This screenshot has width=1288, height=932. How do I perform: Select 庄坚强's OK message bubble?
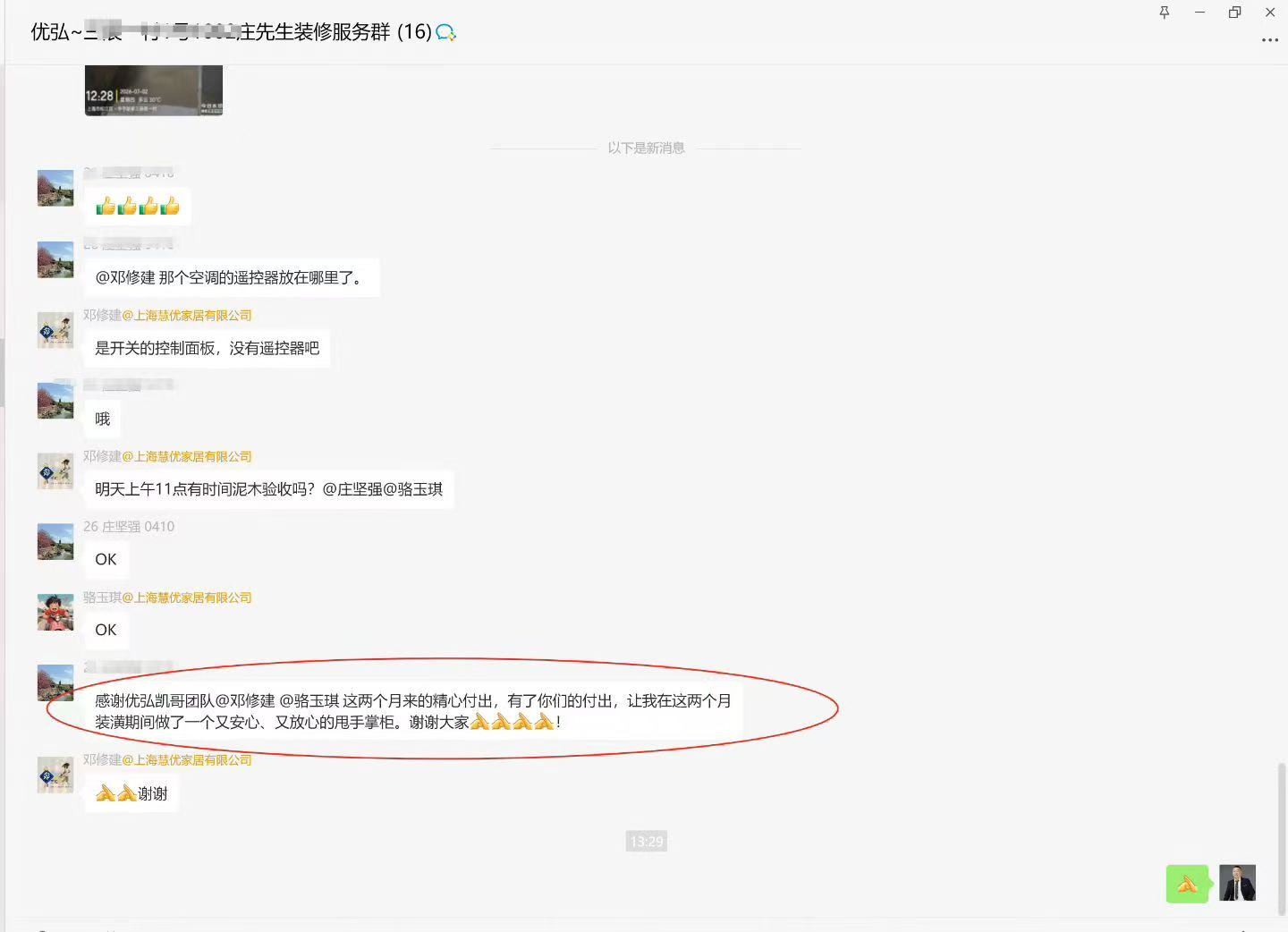106,559
